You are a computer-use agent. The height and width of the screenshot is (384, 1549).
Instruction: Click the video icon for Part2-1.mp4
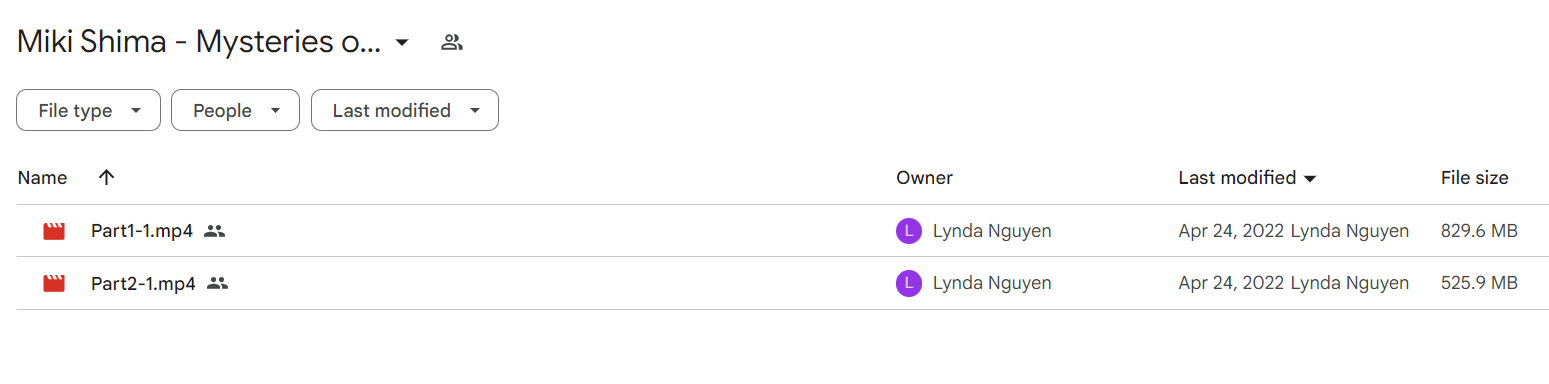click(x=54, y=283)
